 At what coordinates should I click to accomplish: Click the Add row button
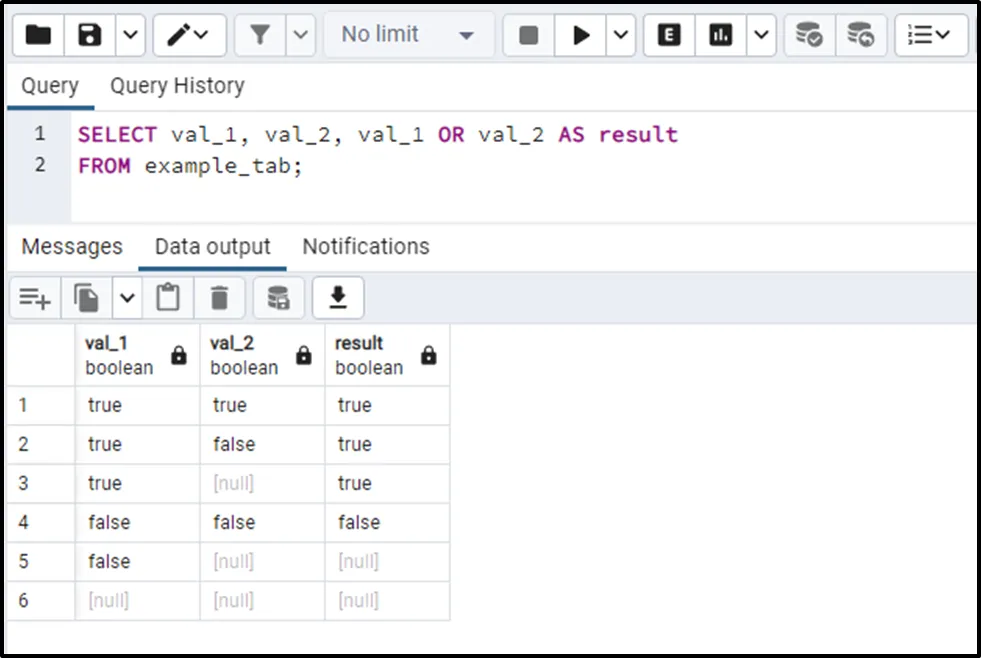pos(35,298)
